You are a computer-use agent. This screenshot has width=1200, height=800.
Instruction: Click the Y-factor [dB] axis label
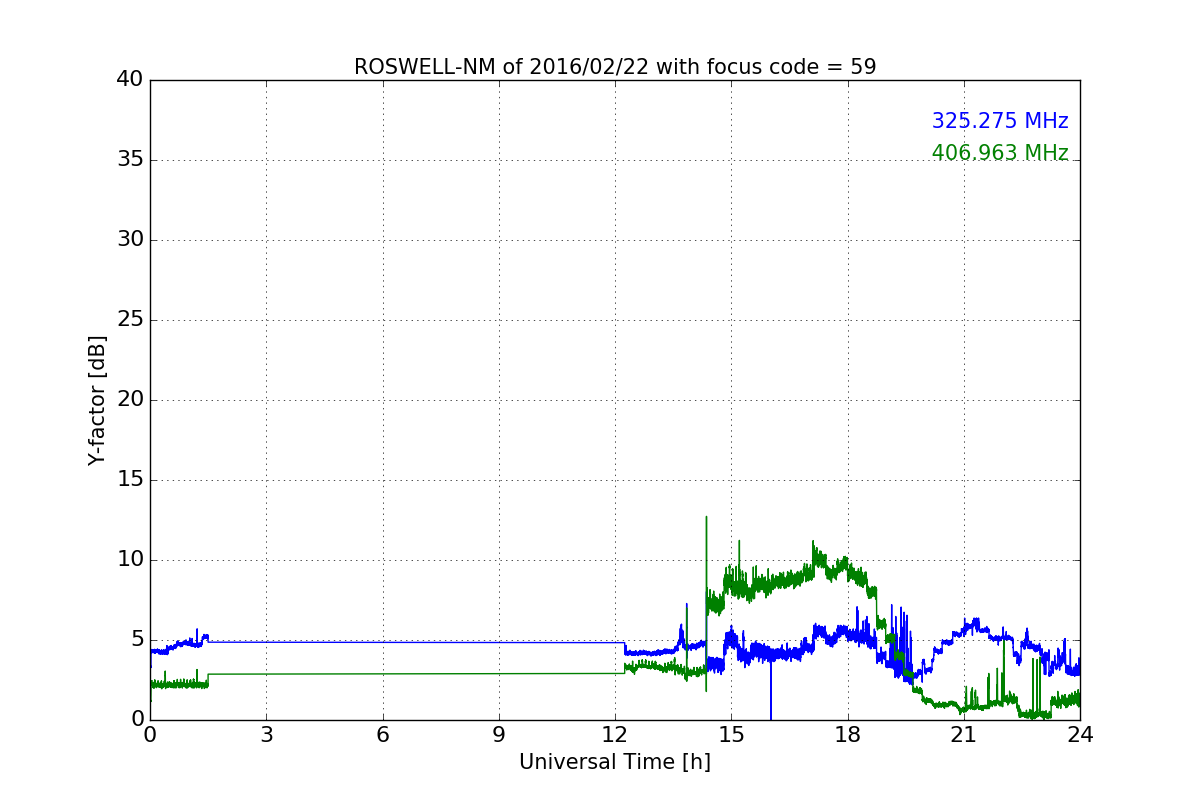coord(97,400)
